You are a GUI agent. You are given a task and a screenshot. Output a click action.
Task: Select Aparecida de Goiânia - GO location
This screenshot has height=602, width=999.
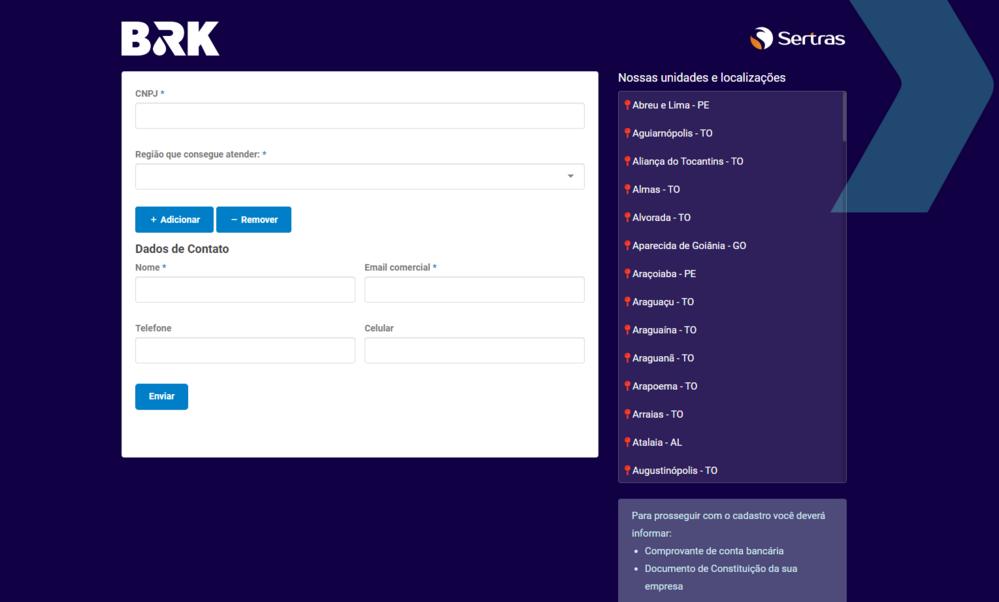click(x=689, y=246)
